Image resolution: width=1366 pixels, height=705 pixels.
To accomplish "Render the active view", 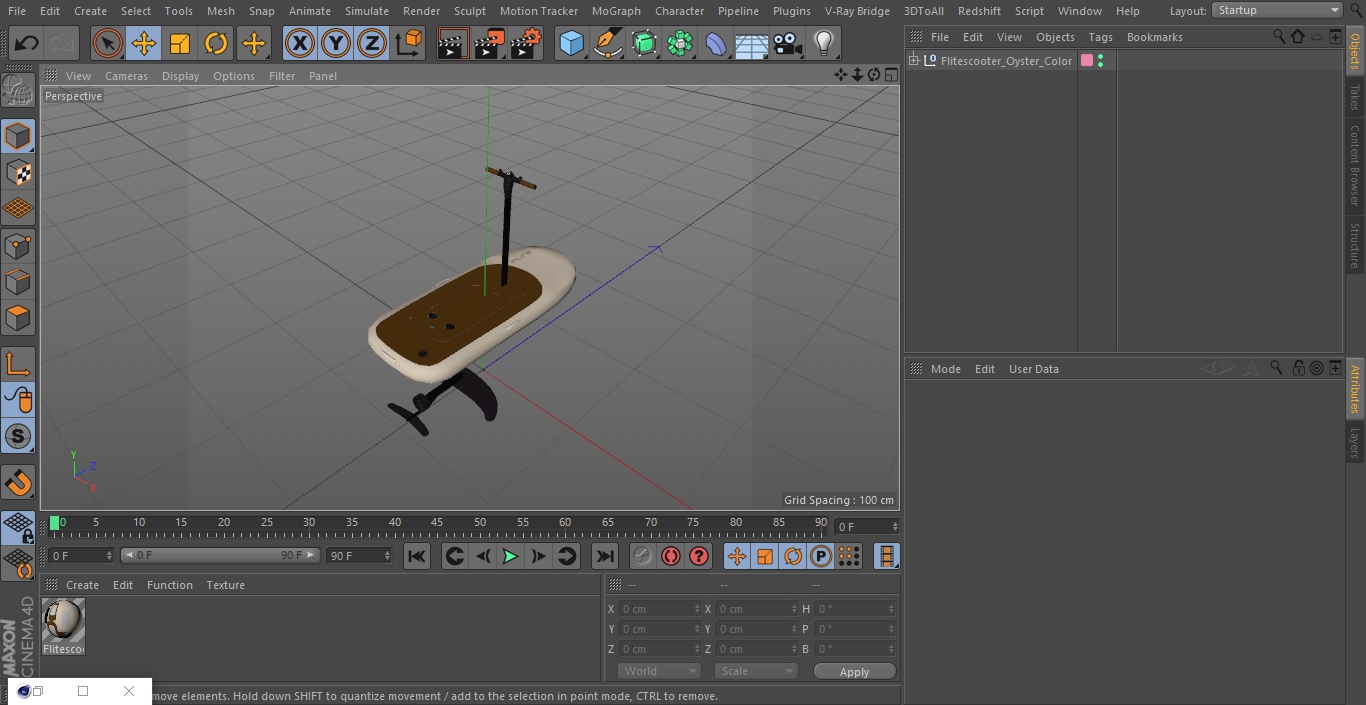I will (453, 43).
